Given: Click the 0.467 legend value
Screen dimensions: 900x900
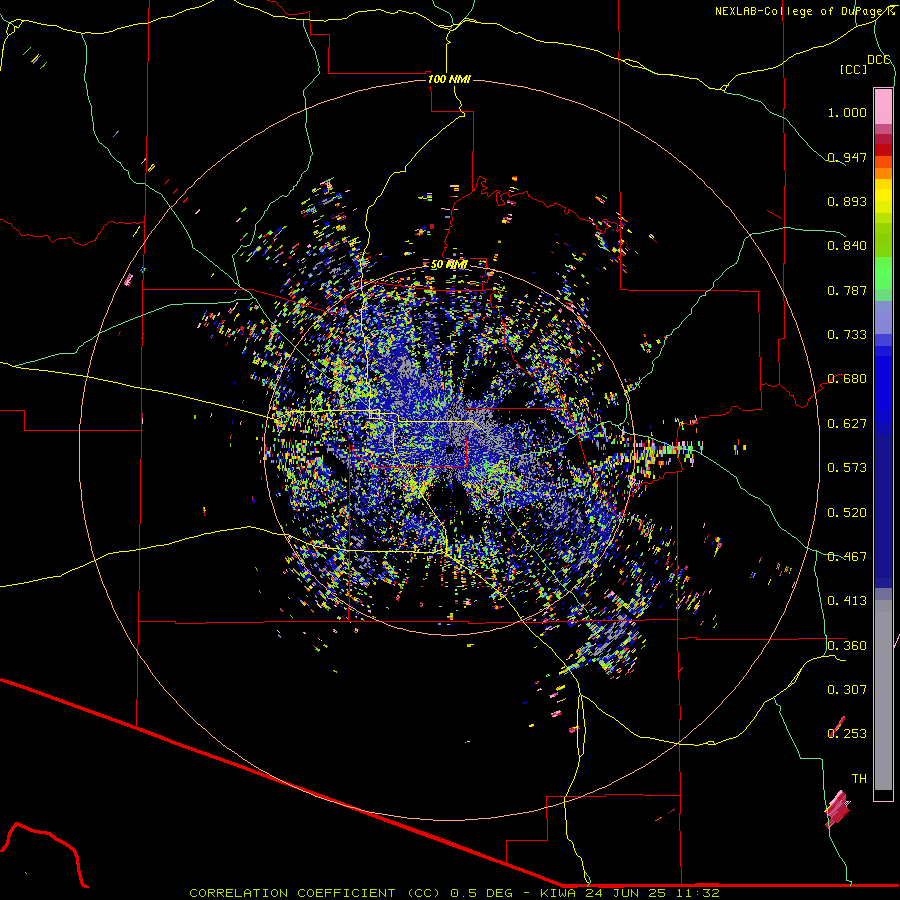Looking at the screenshot, I should 847,557.
